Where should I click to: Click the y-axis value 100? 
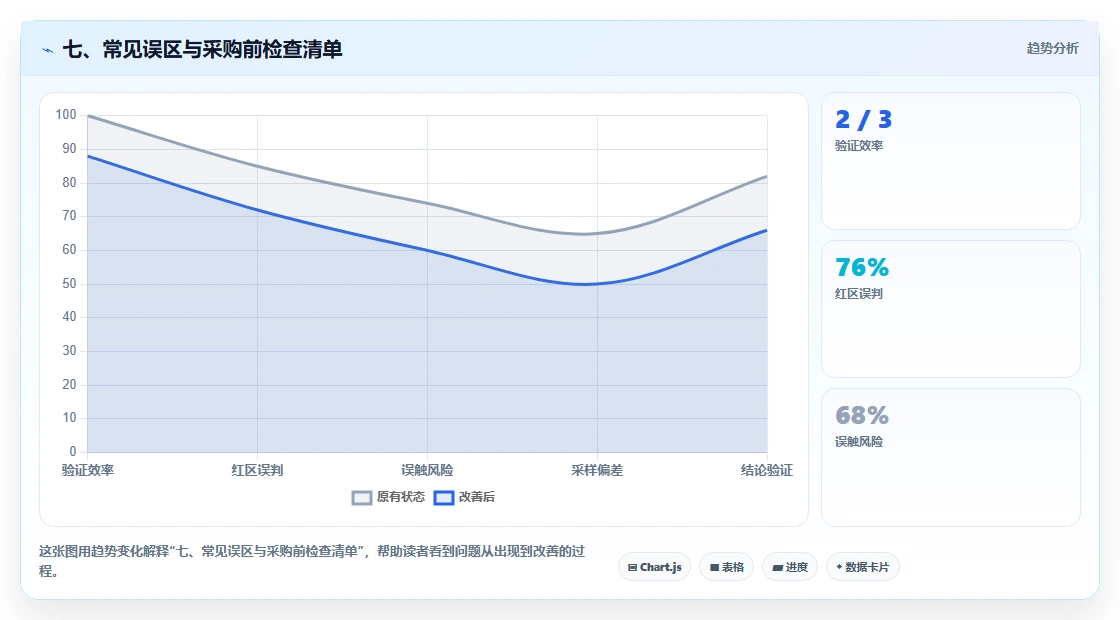pyautogui.click(x=66, y=115)
